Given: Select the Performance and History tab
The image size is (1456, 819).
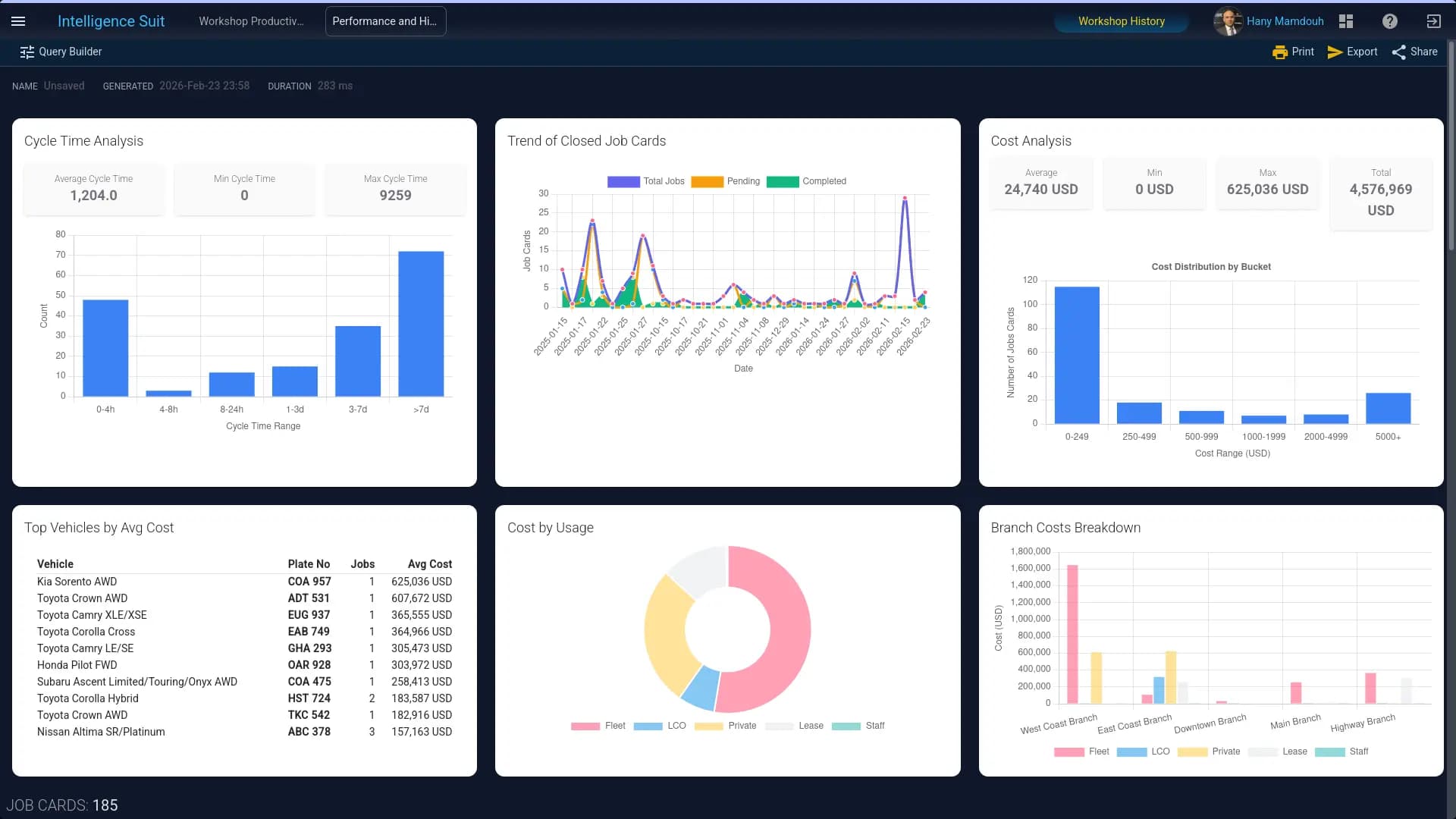Looking at the screenshot, I should coord(384,21).
